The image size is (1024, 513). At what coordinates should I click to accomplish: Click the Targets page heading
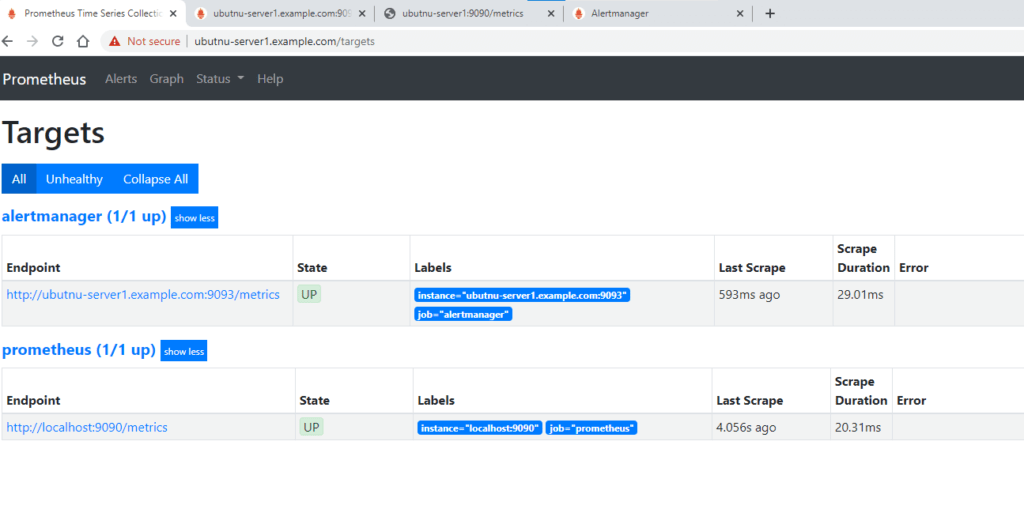(x=54, y=132)
